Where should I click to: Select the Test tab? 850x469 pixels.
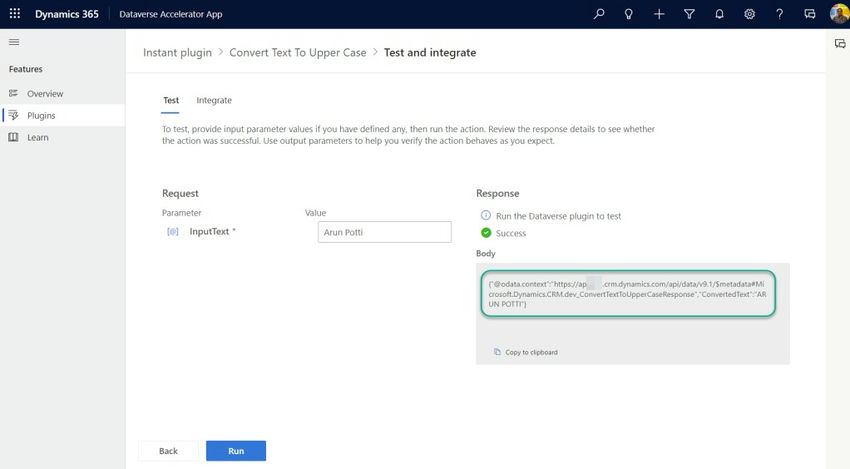[x=171, y=100]
